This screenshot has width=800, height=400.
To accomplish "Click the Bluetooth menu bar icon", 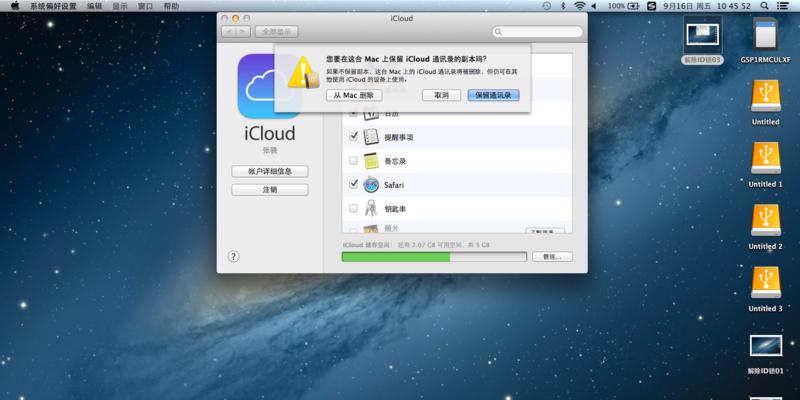I will point(563,6).
